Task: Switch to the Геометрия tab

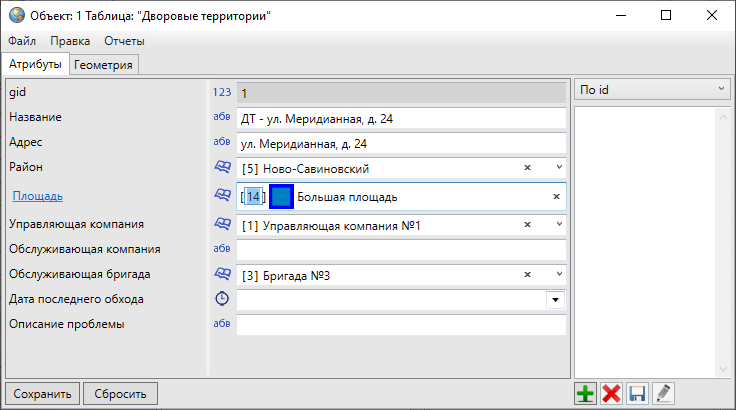Action: [104, 64]
